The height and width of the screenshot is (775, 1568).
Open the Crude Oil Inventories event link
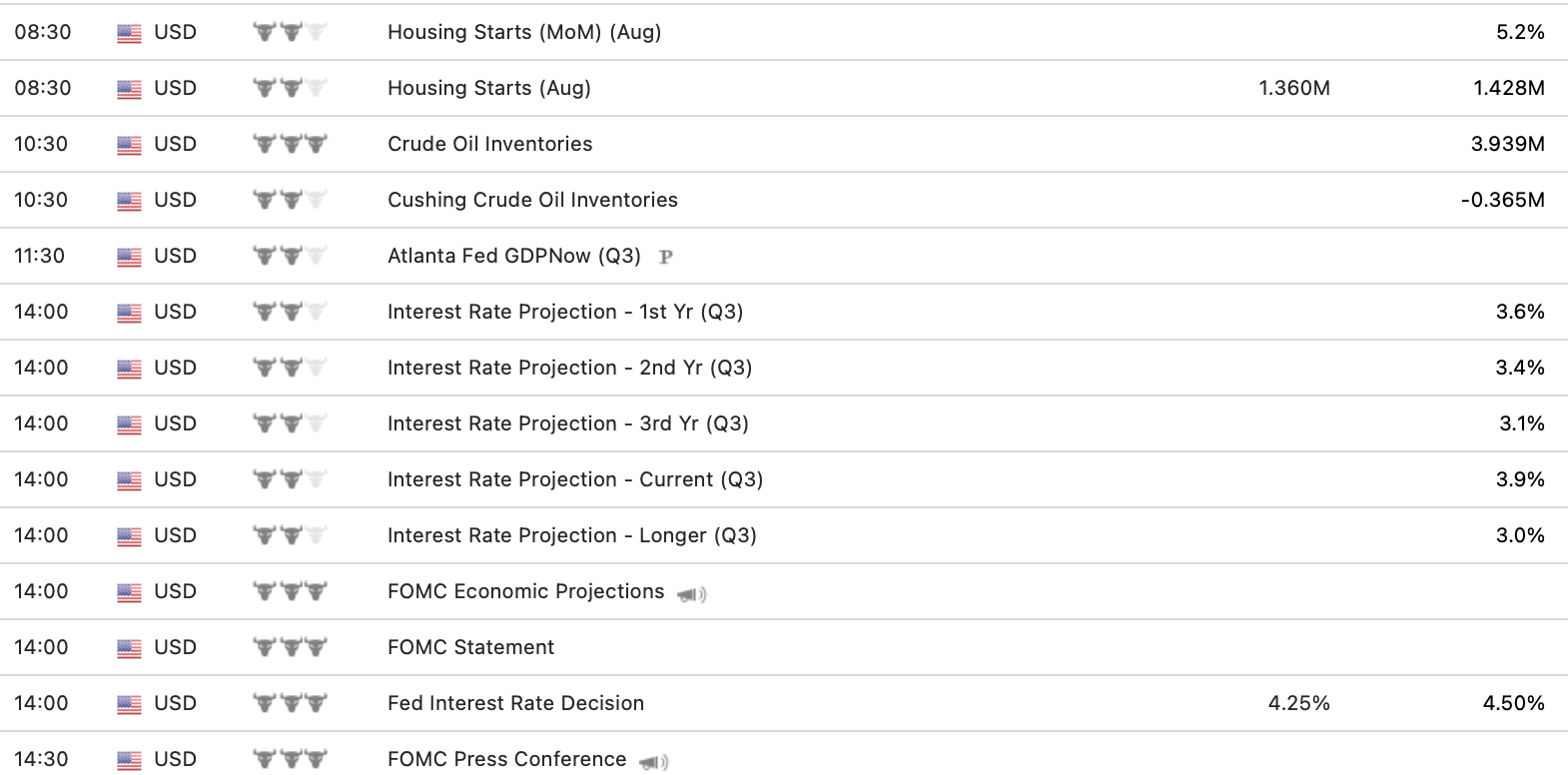click(x=489, y=144)
